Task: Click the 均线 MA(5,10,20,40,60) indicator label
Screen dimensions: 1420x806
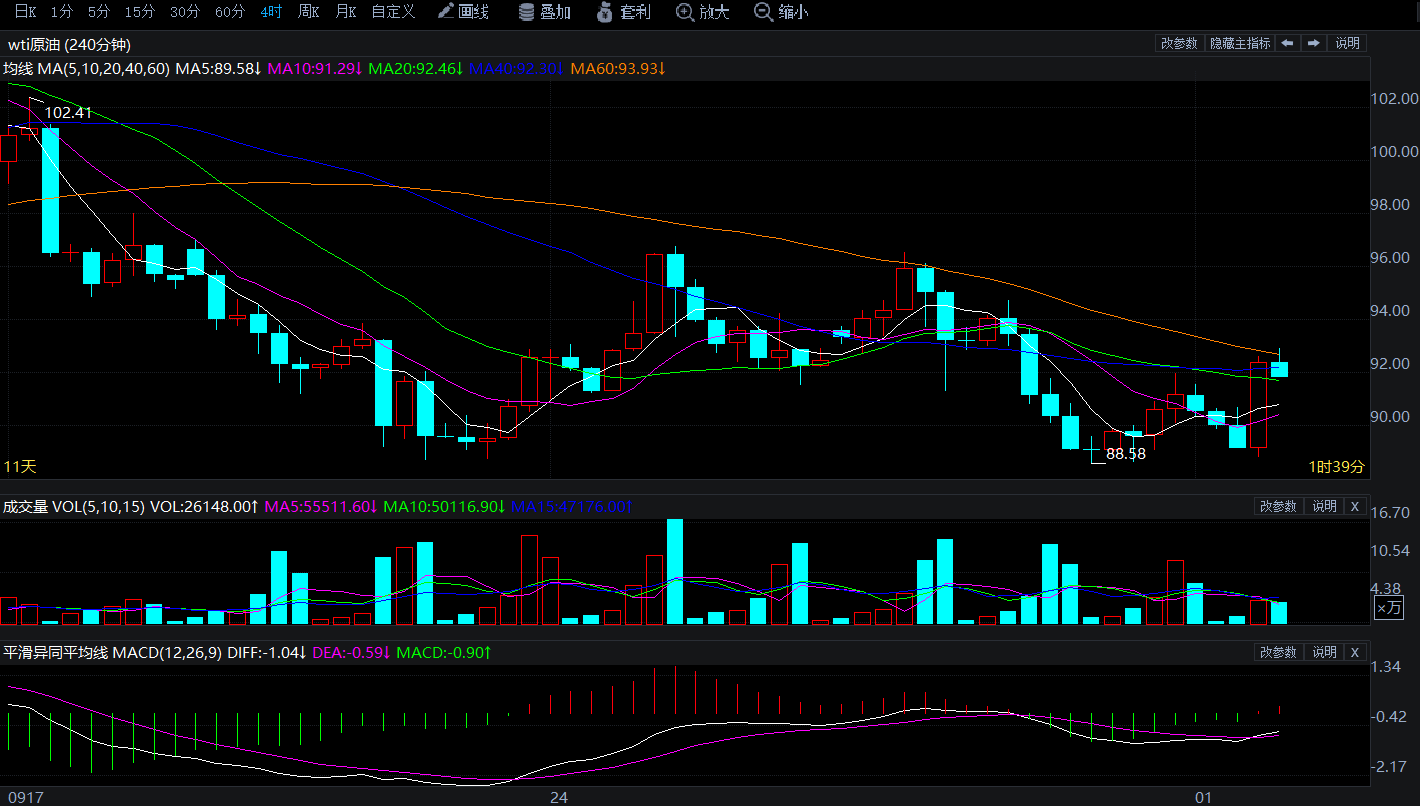Action: click(87, 69)
